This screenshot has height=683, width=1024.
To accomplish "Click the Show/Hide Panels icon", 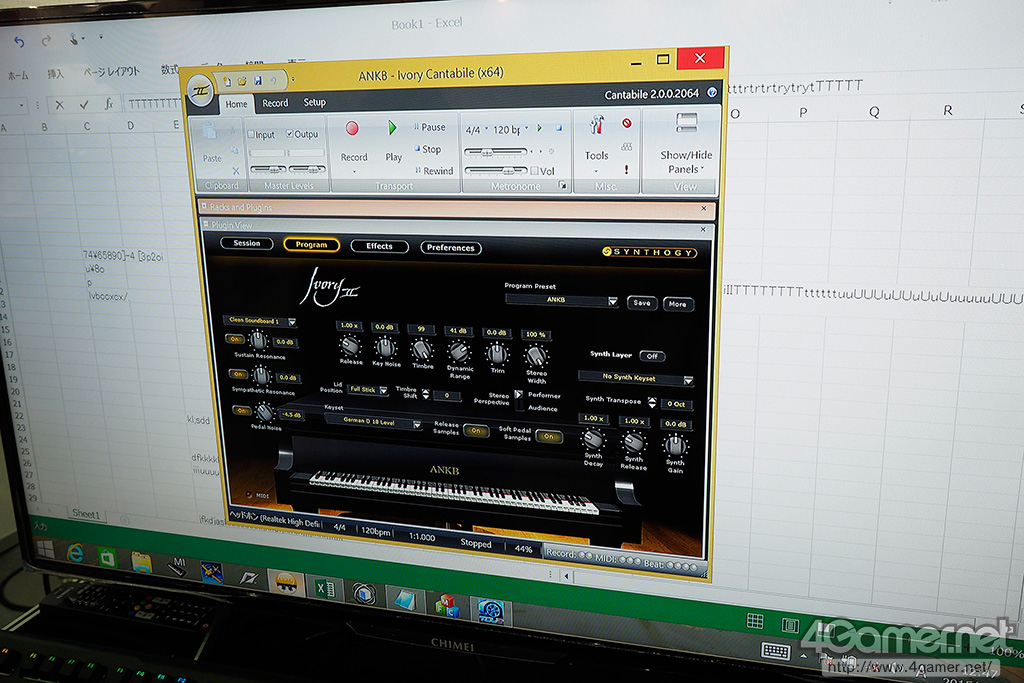I will 686,123.
